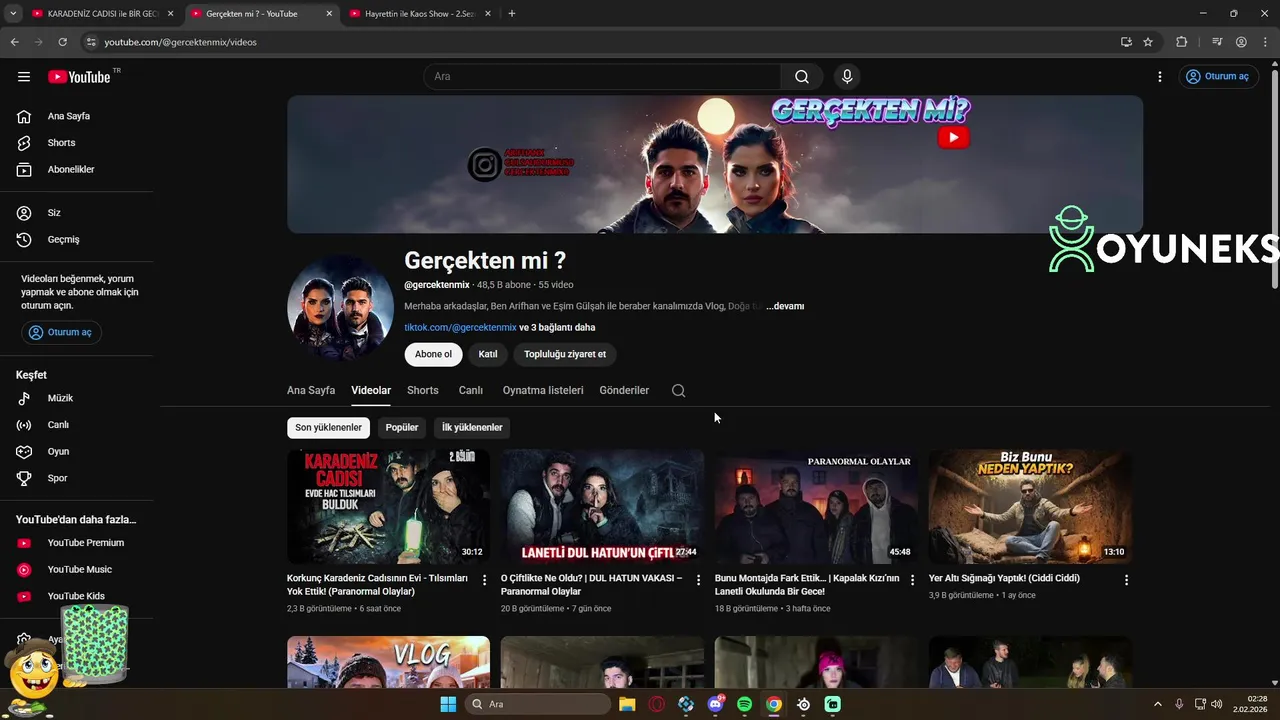Click the sidebar Oturum aç button
The width and height of the screenshot is (1280, 720).
tap(61, 332)
